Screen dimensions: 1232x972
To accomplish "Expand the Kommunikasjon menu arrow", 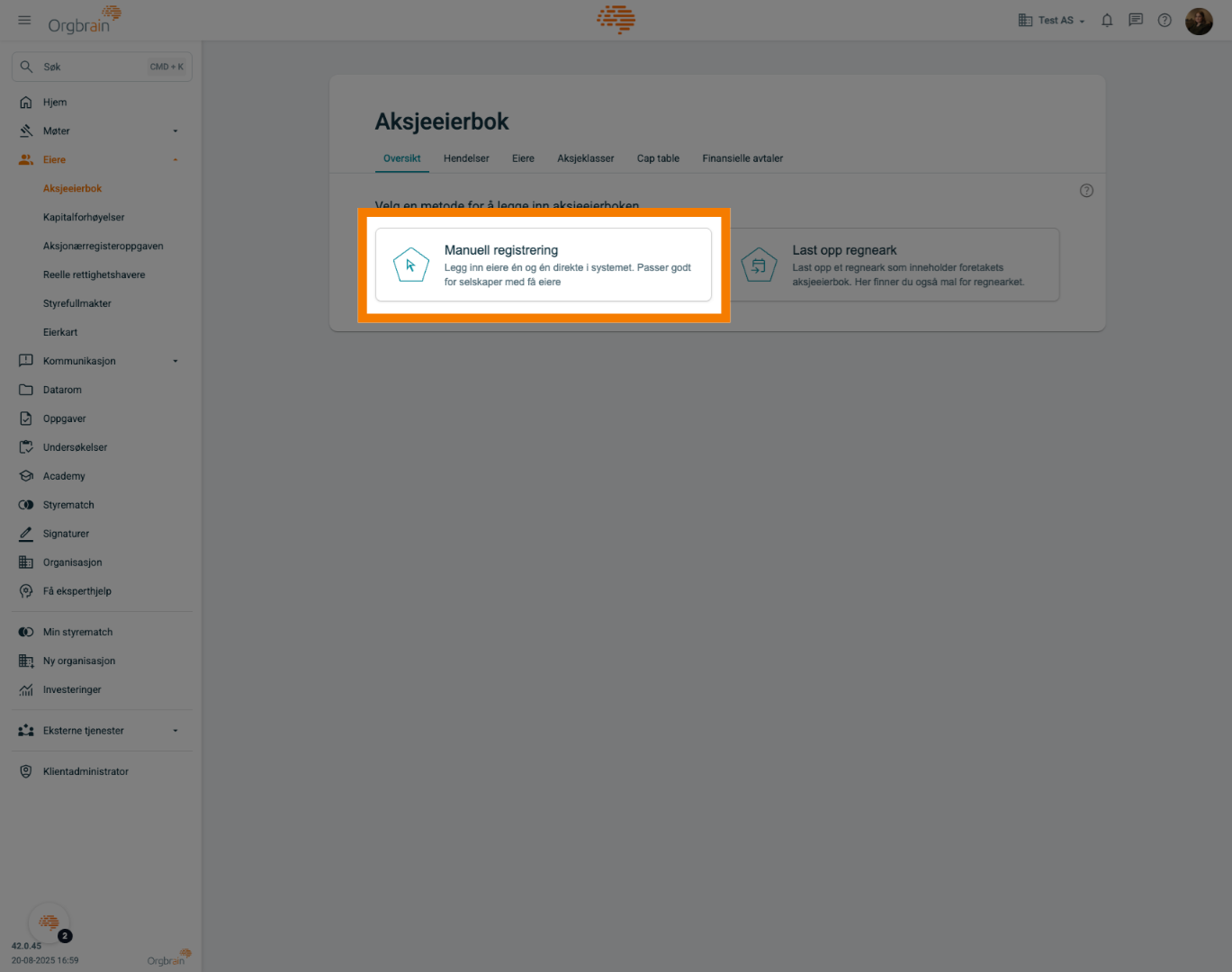I will (175, 361).
